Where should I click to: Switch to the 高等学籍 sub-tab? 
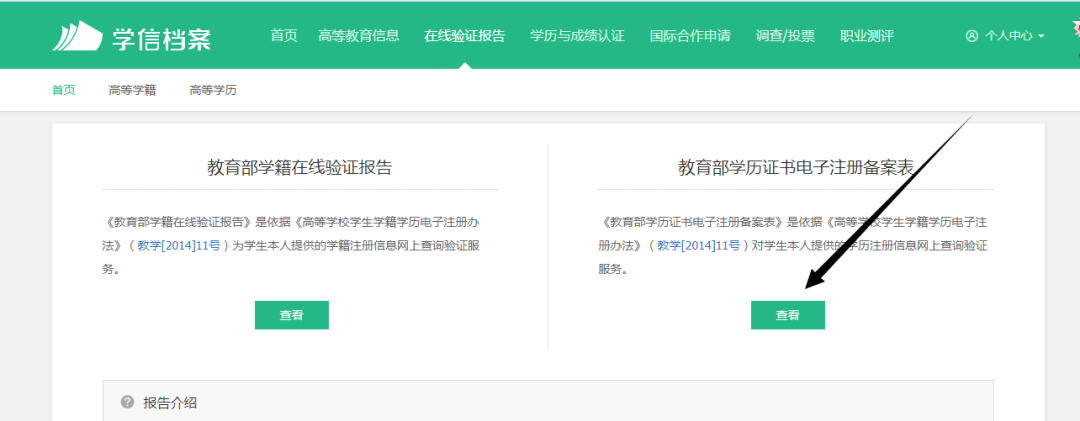(132, 90)
